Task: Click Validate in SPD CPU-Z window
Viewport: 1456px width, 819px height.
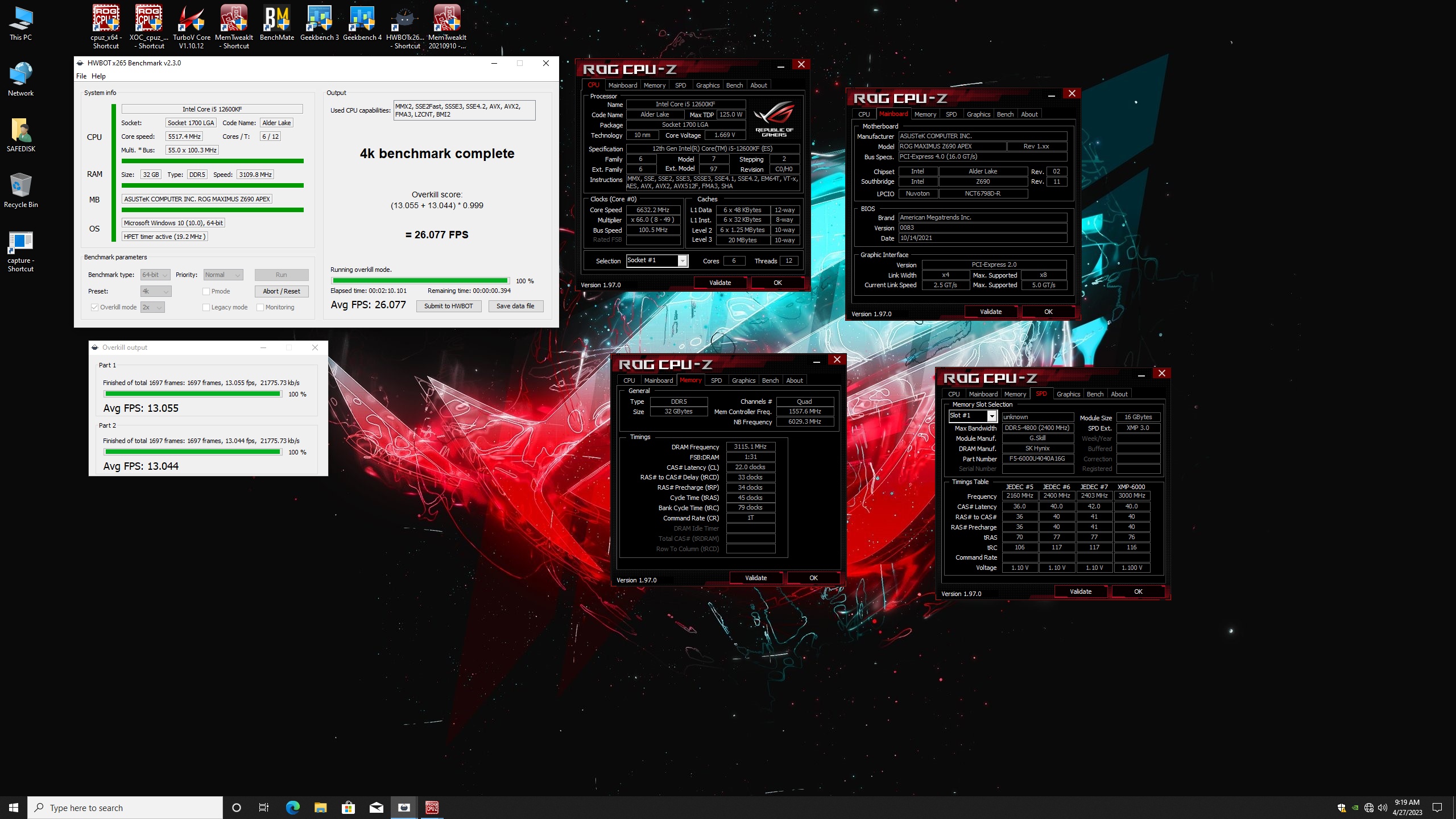Action: pyautogui.click(x=1080, y=591)
